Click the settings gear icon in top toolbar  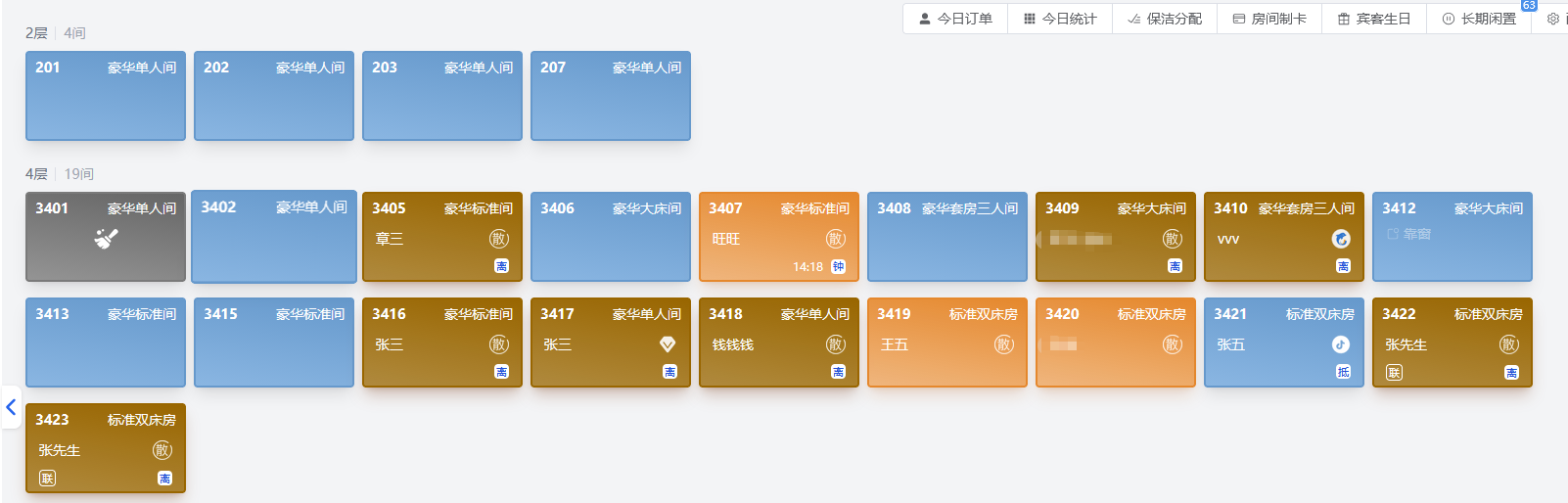point(1552,19)
